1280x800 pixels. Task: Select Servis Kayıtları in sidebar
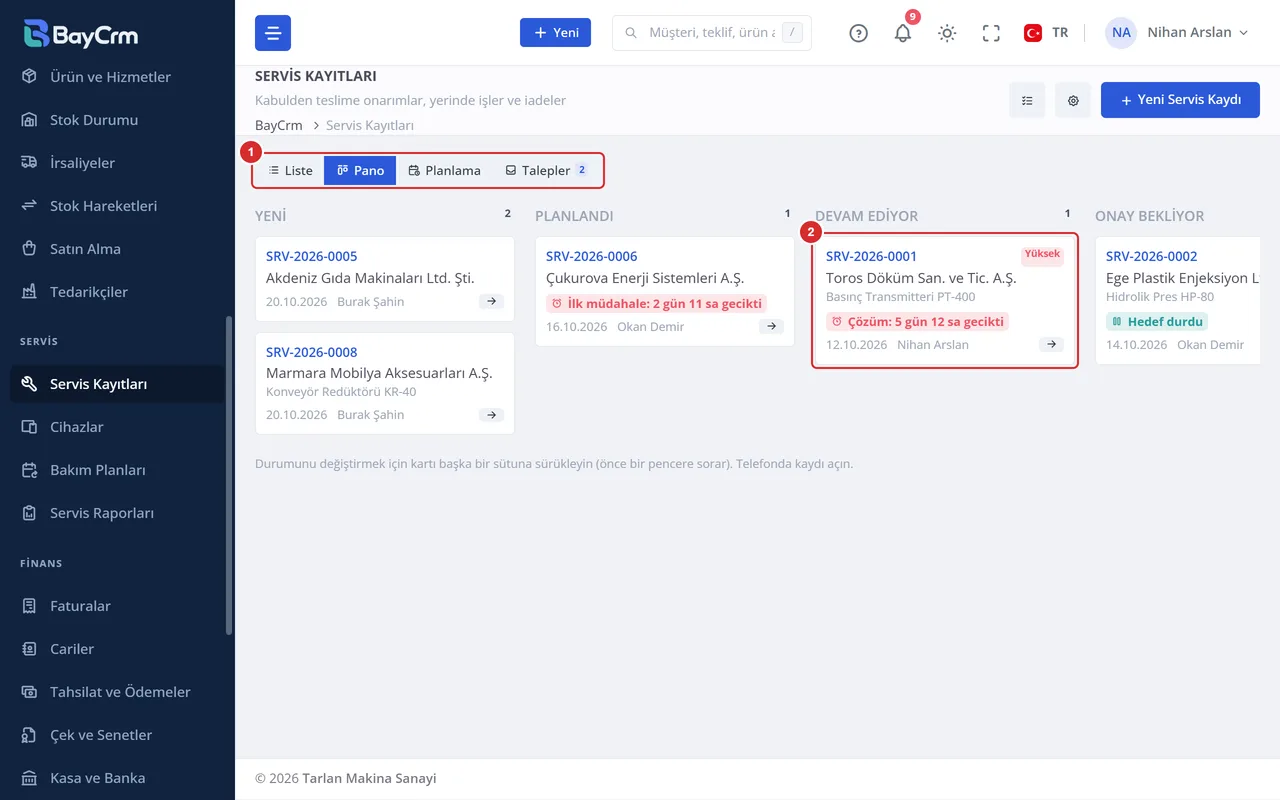117,384
